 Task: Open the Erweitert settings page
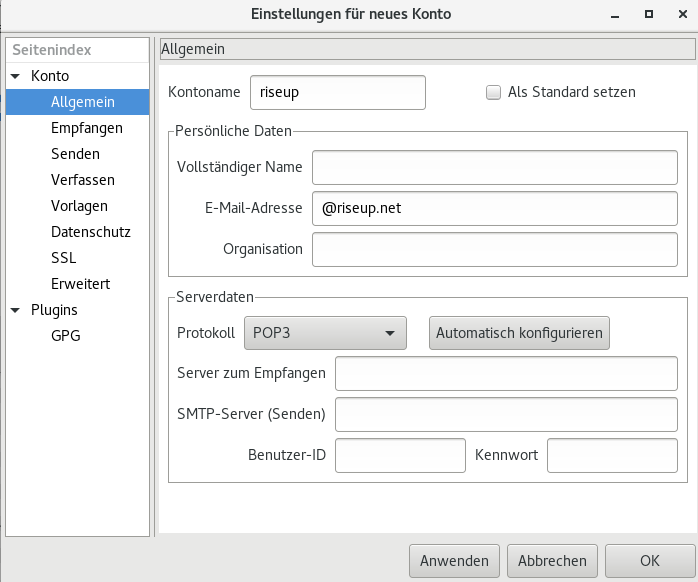pos(80,284)
